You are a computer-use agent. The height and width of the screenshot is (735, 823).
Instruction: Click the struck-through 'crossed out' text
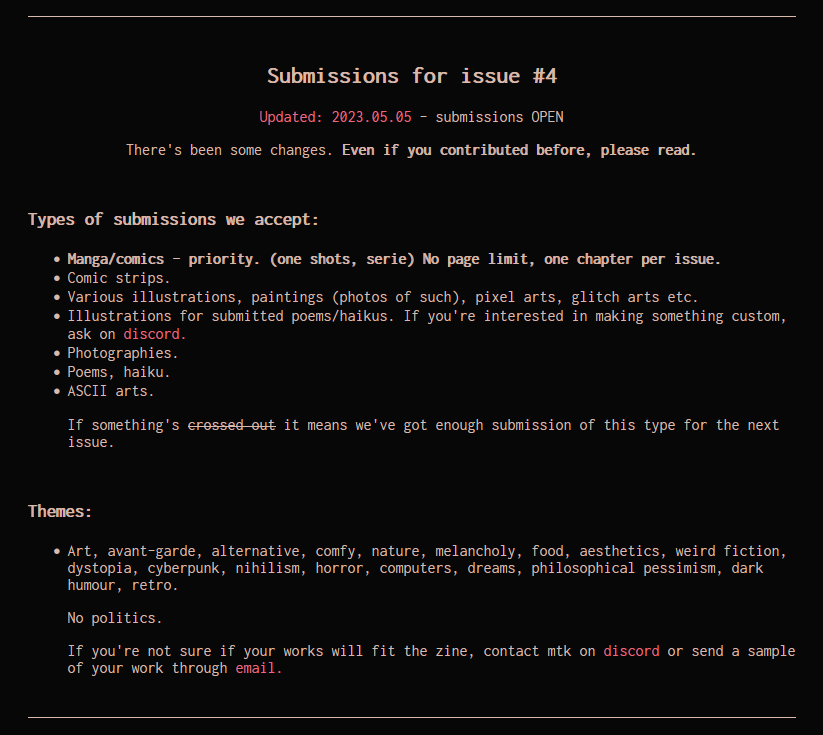point(231,425)
